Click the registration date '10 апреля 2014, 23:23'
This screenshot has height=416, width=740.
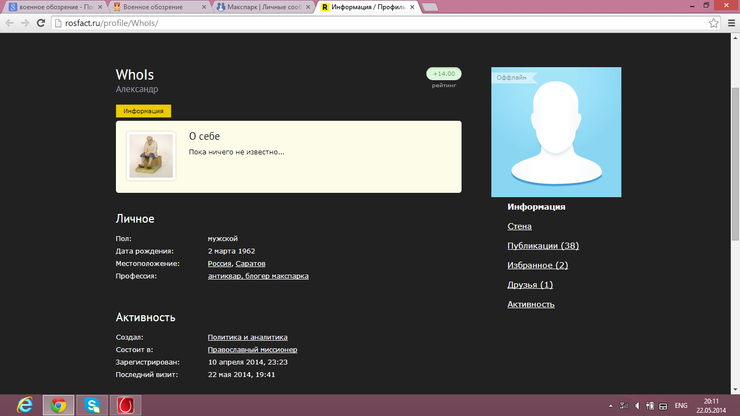point(248,362)
